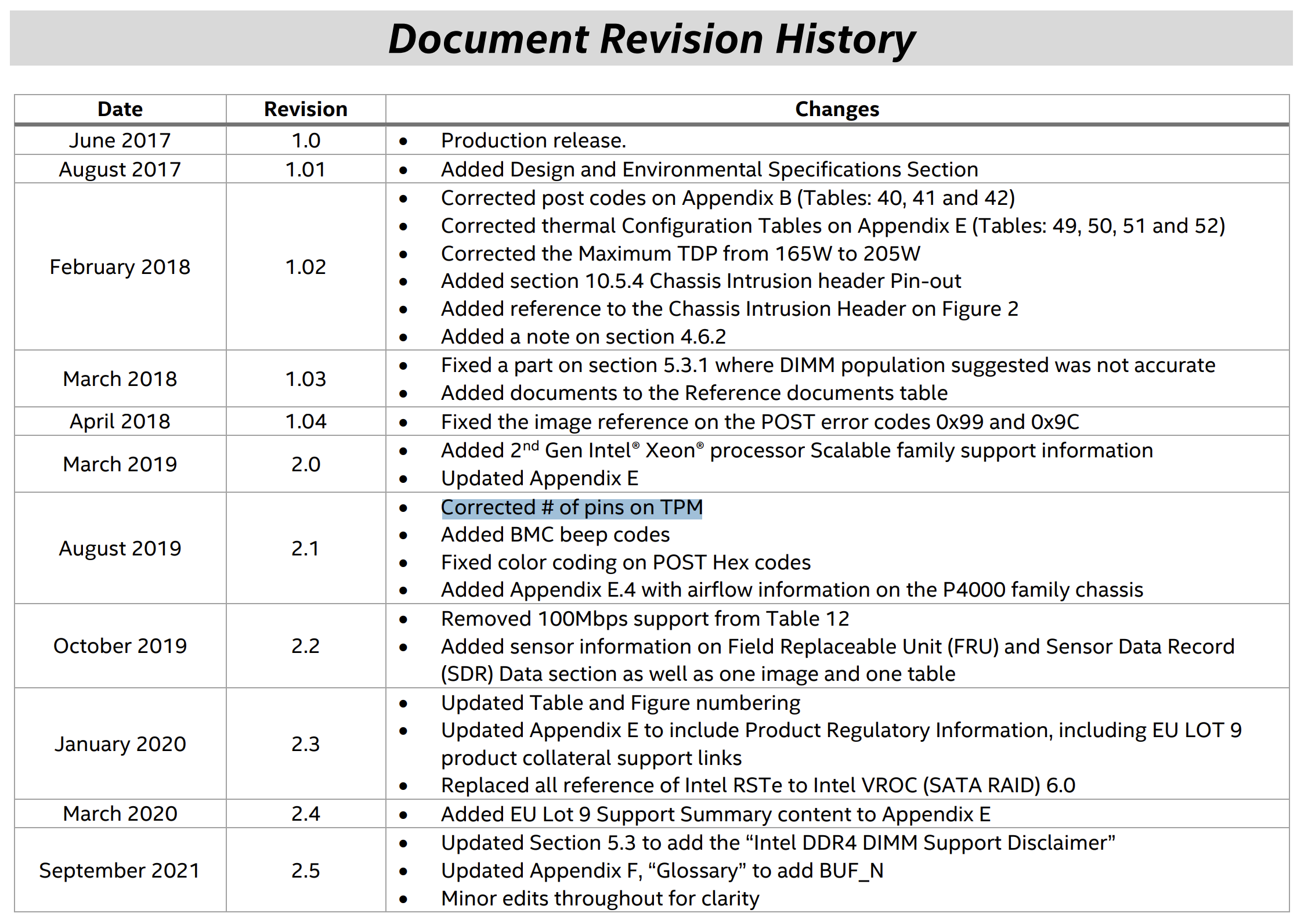Select revision number 1.0
This screenshot has width=1297, height=924.
coord(306,140)
